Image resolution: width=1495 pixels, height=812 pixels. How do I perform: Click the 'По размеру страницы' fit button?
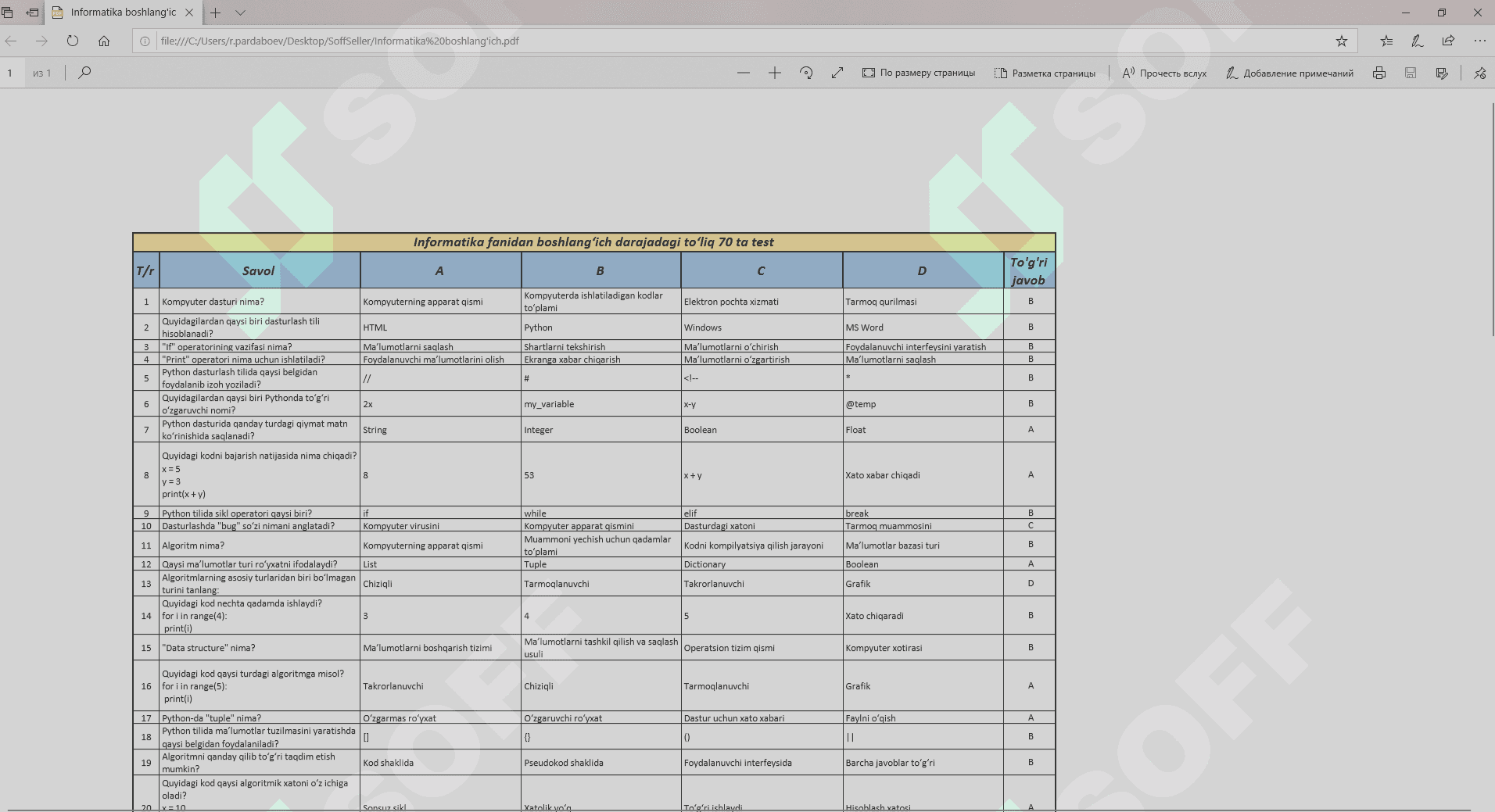919,73
